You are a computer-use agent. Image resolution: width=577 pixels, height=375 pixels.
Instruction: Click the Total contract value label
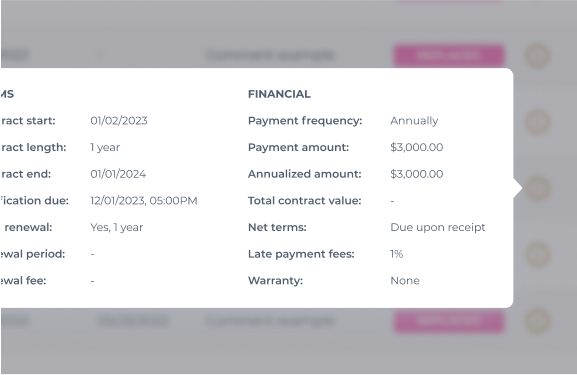coord(305,201)
